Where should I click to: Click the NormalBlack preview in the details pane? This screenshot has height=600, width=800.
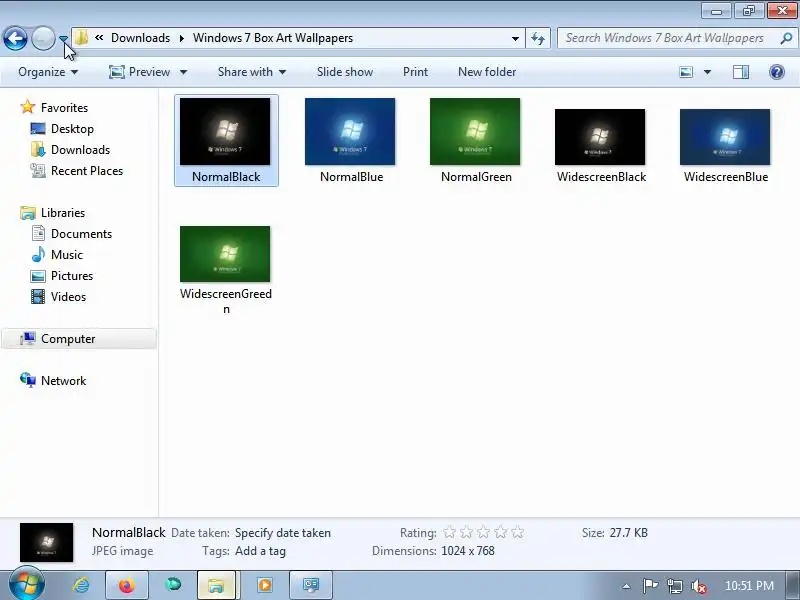pos(46,542)
